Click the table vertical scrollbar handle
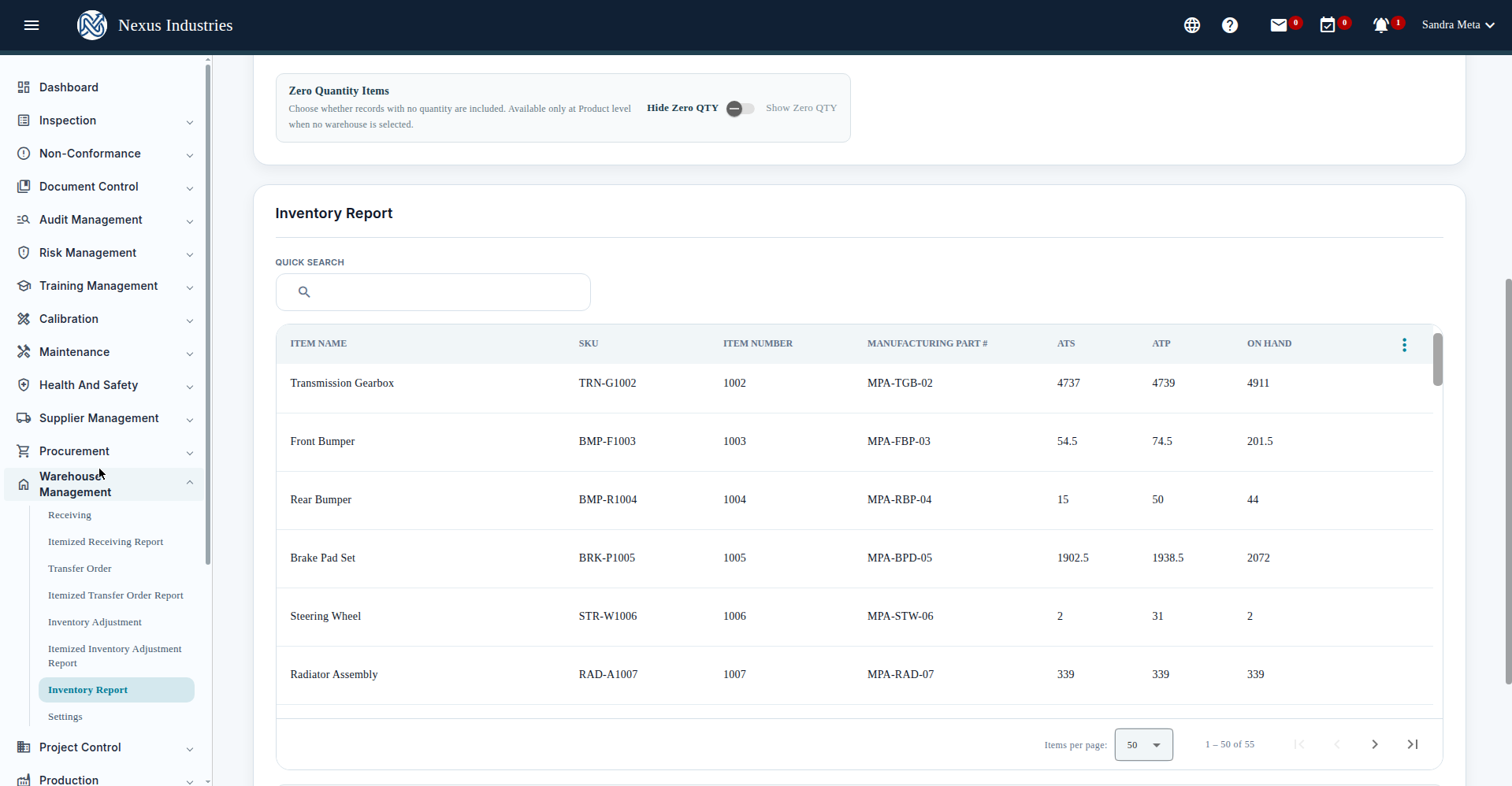Viewport: 1512px width, 786px height. 1437,359
